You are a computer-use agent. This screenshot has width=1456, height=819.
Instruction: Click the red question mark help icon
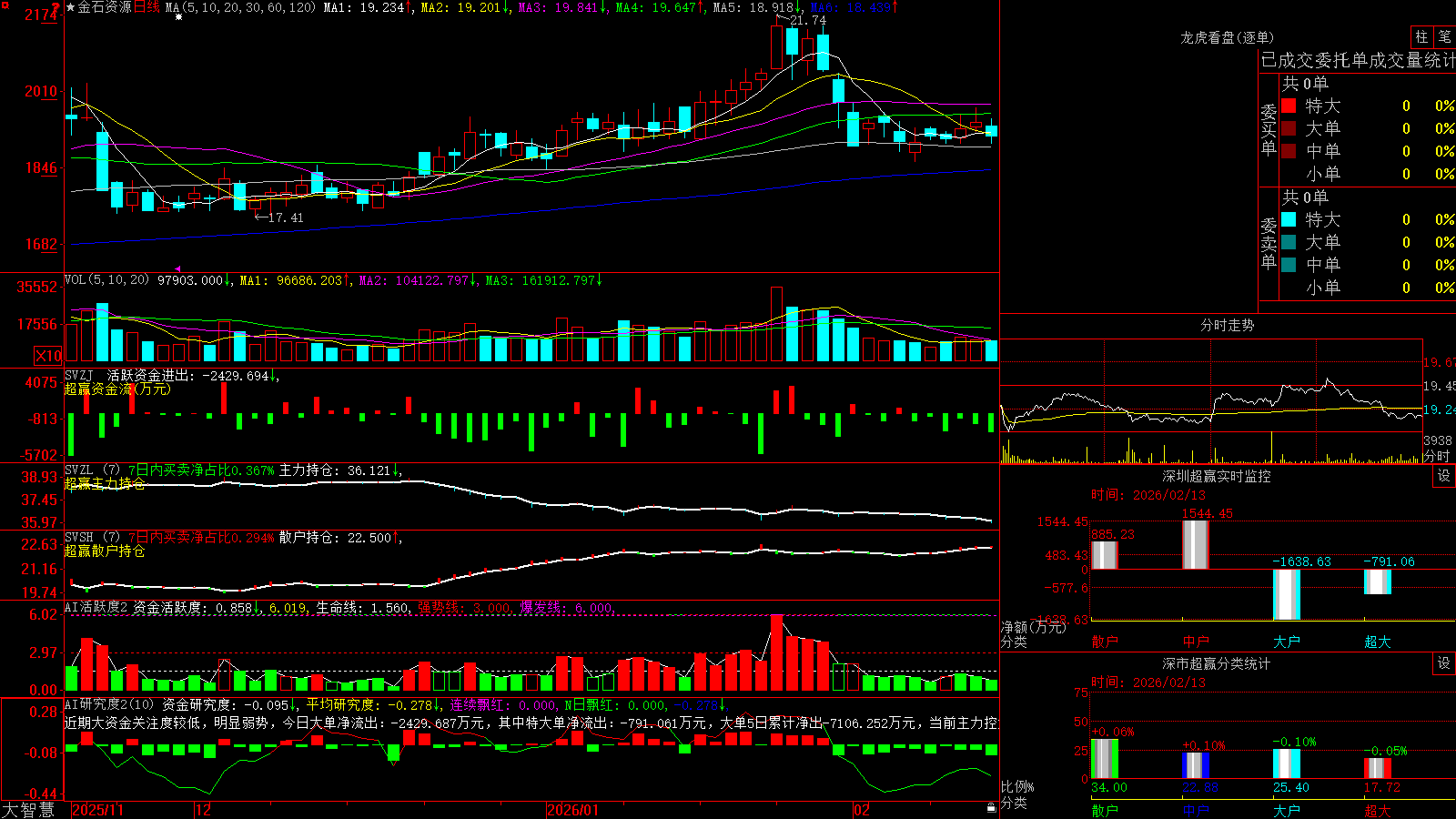[56, 6]
